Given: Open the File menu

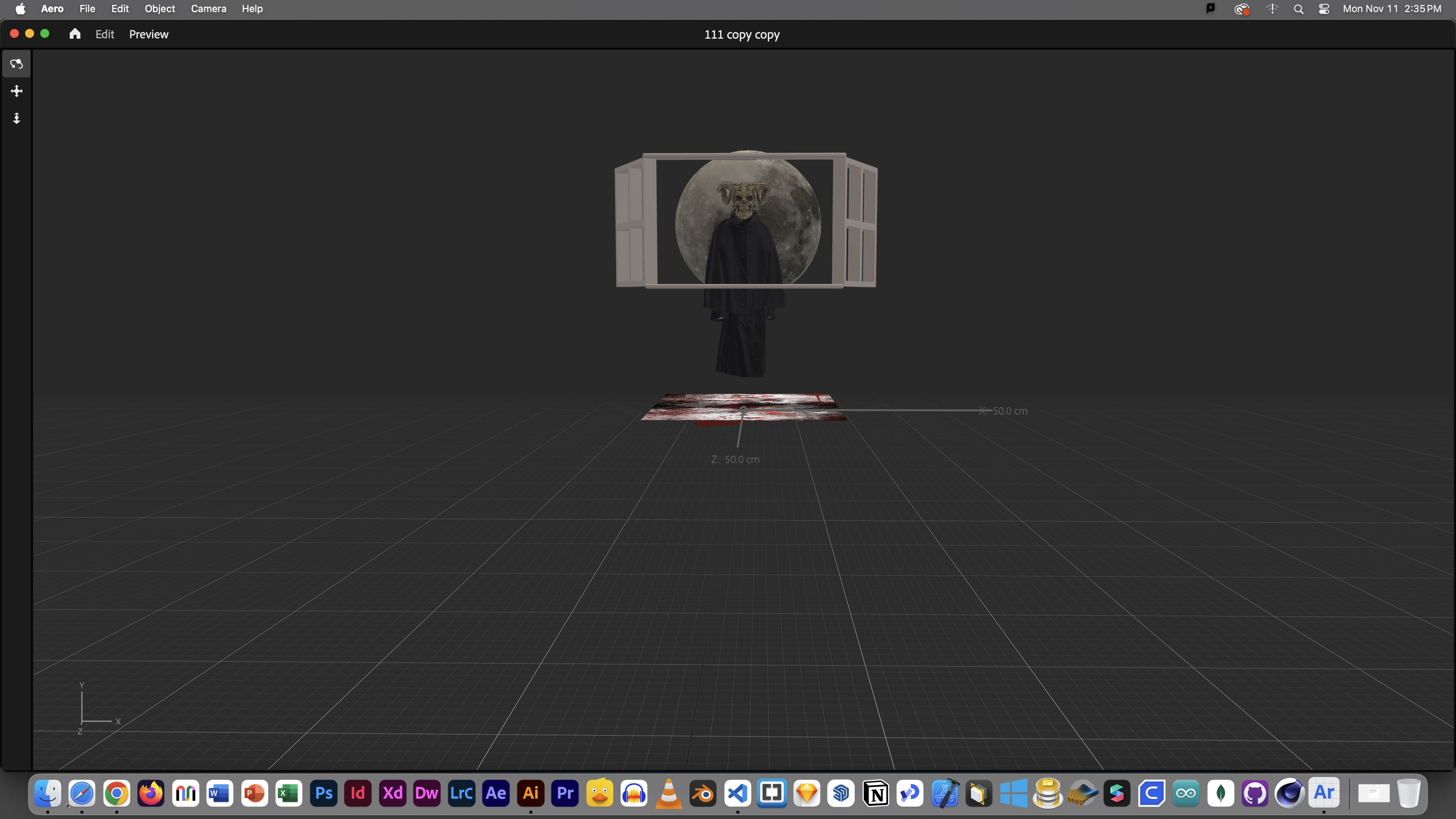Looking at the screenshot, I should (x=87, y=8).
